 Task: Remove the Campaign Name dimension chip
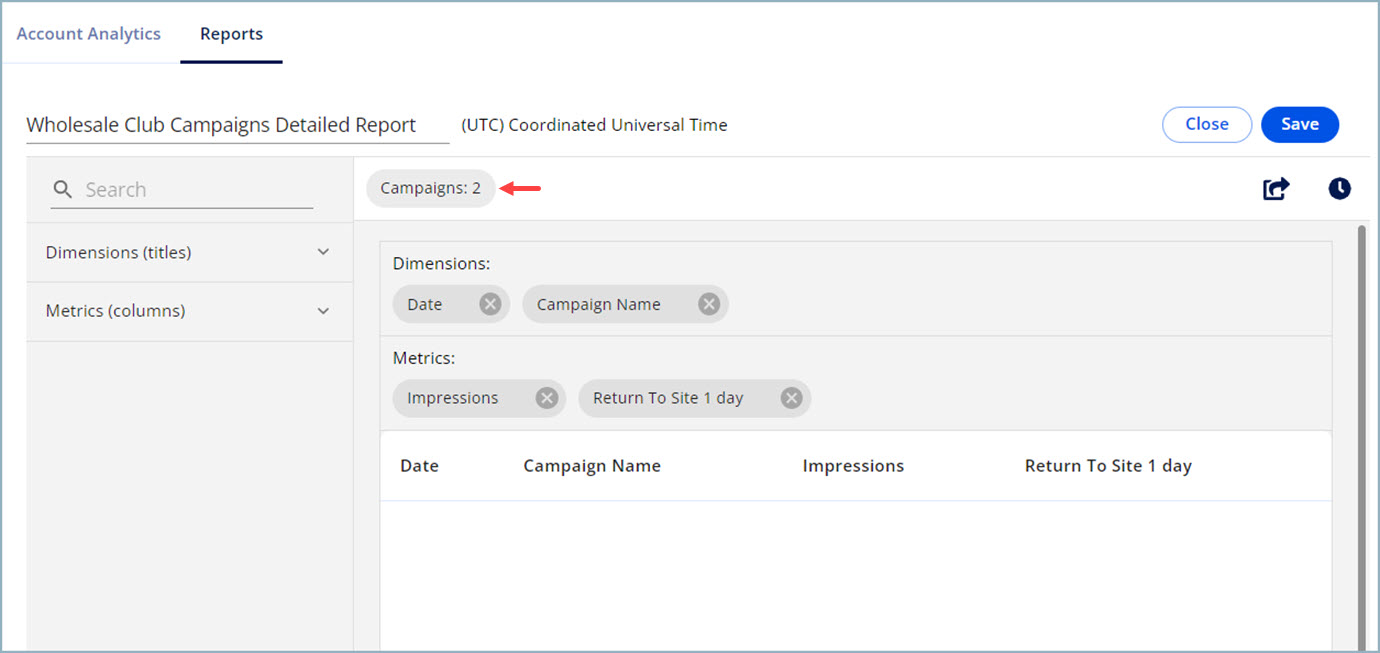(709, 305)
